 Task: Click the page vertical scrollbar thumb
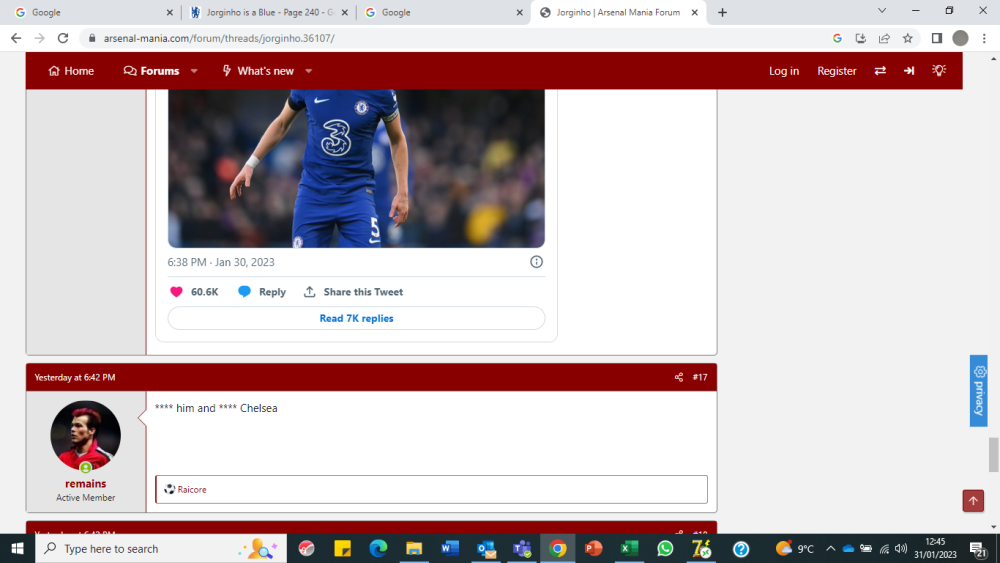994,455
